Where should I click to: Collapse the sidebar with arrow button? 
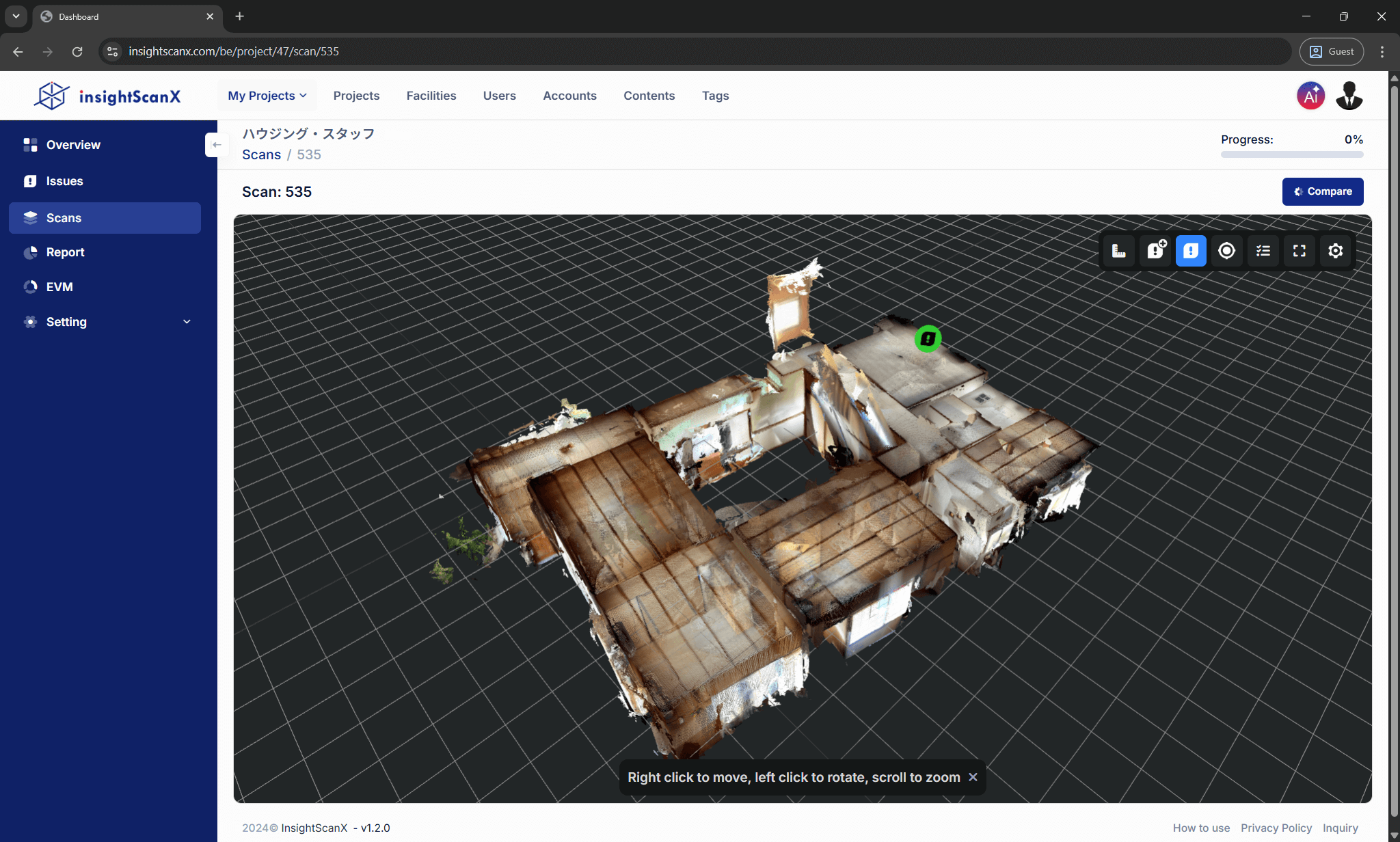tap(217, 145)
